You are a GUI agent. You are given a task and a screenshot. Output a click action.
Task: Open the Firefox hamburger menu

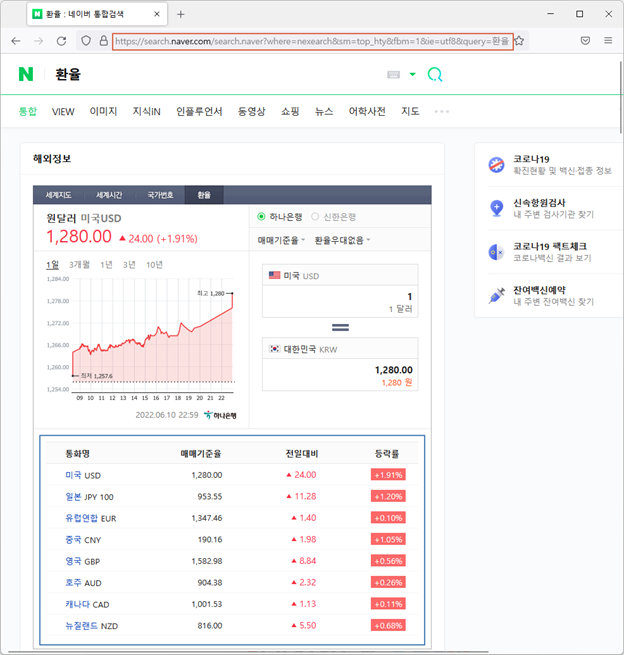click(608, 41)
